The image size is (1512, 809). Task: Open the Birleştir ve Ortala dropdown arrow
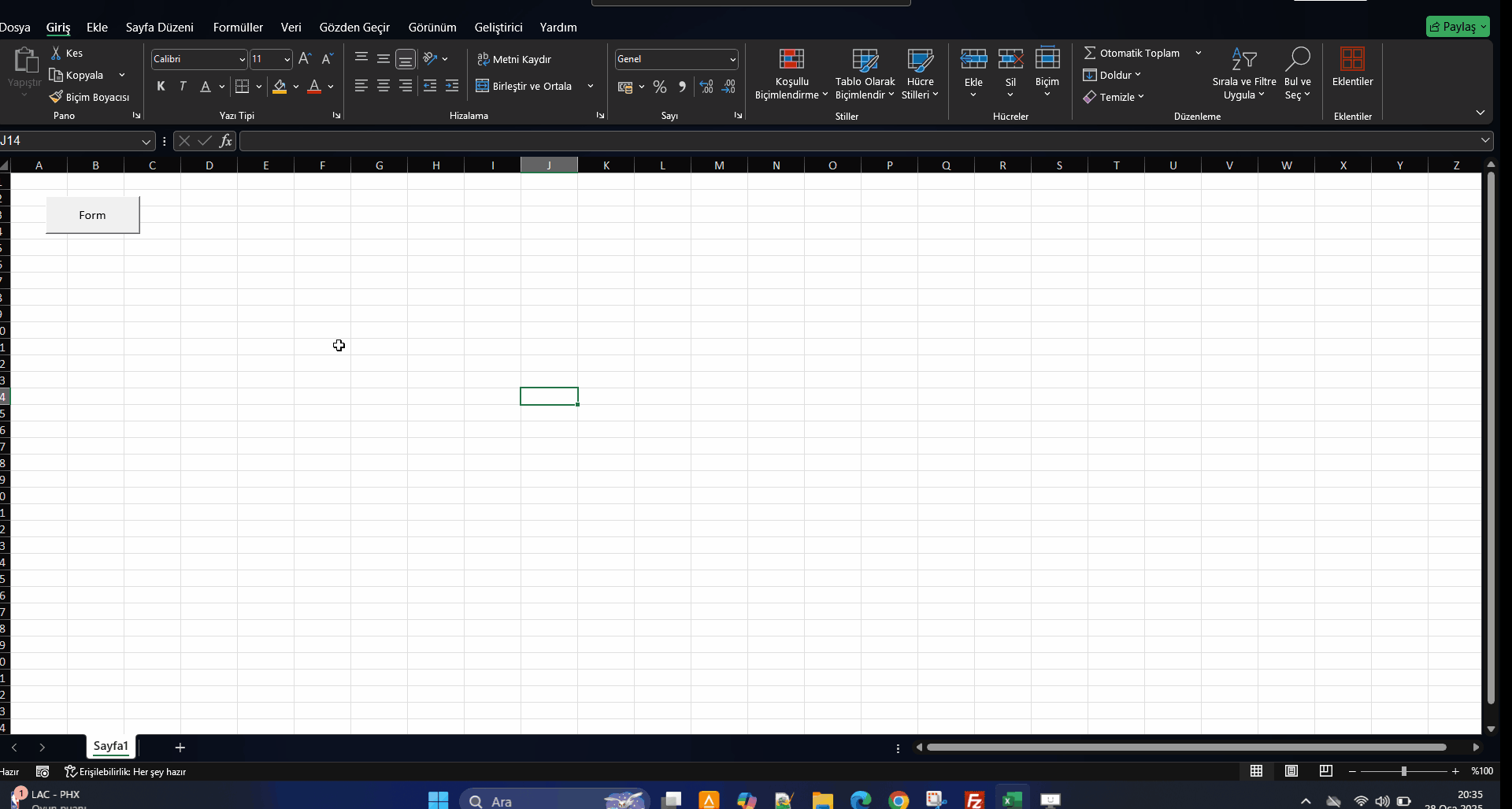pos(591,86)
